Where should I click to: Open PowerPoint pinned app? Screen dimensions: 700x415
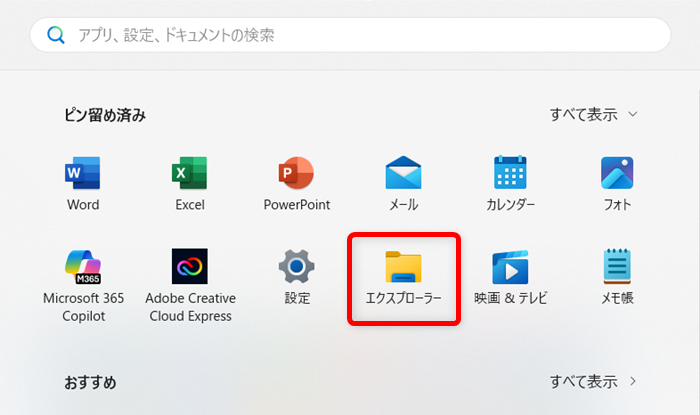click(296, 184)
